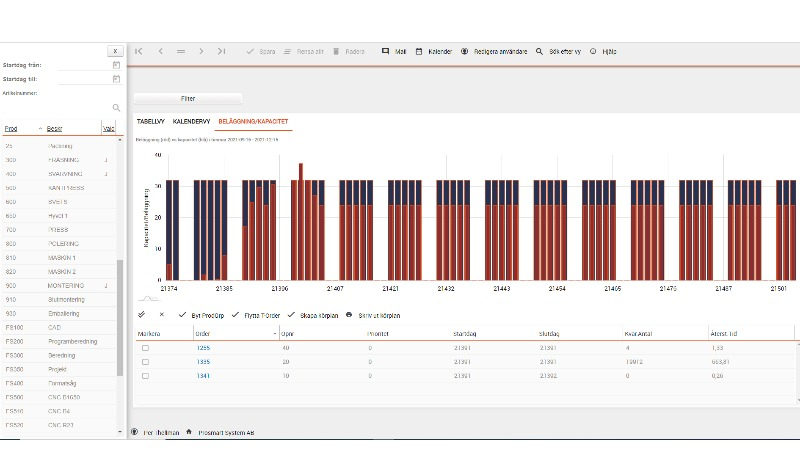The height and width of the screenshot is (460, 800).
Task: Go to next record arrow
Action: (201, 51)
